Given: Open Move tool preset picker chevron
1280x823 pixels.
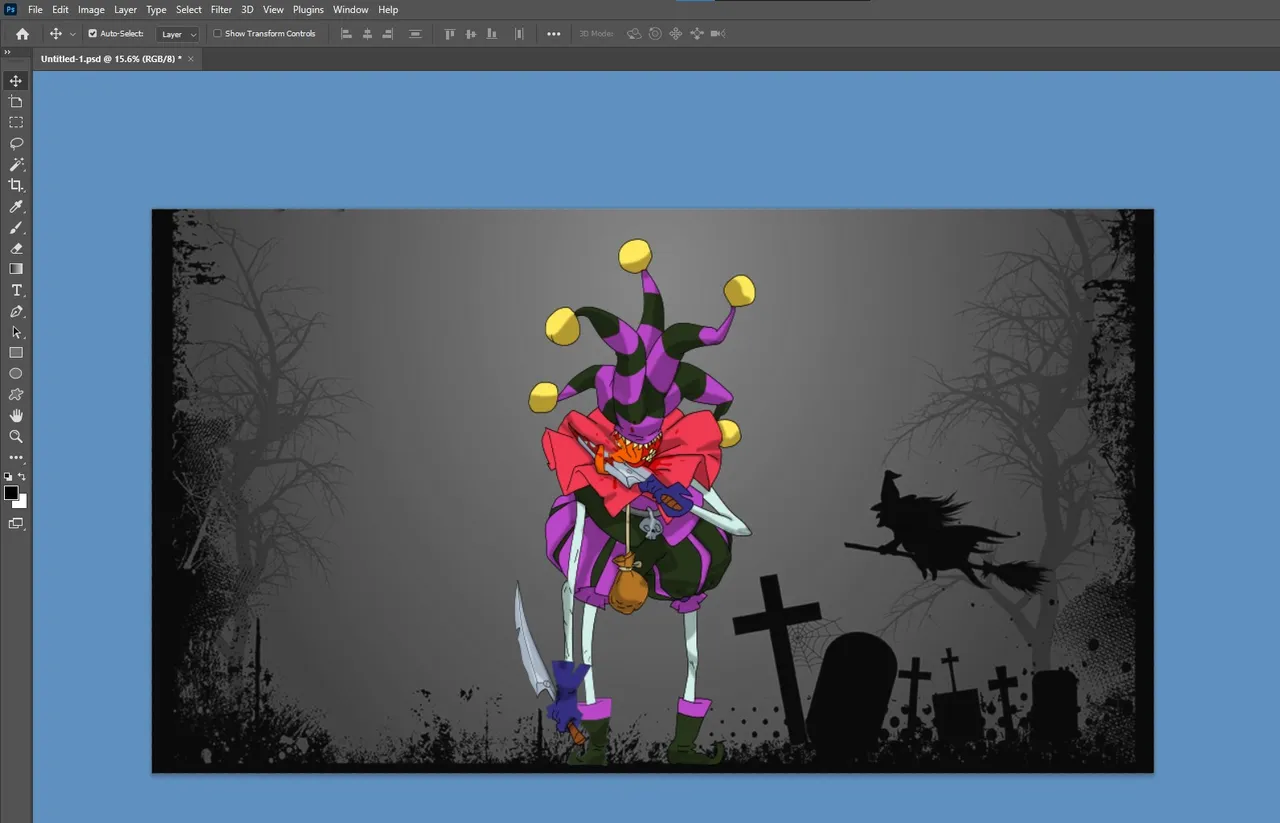Looking at the screenshot, I should [x=72, y=35].
